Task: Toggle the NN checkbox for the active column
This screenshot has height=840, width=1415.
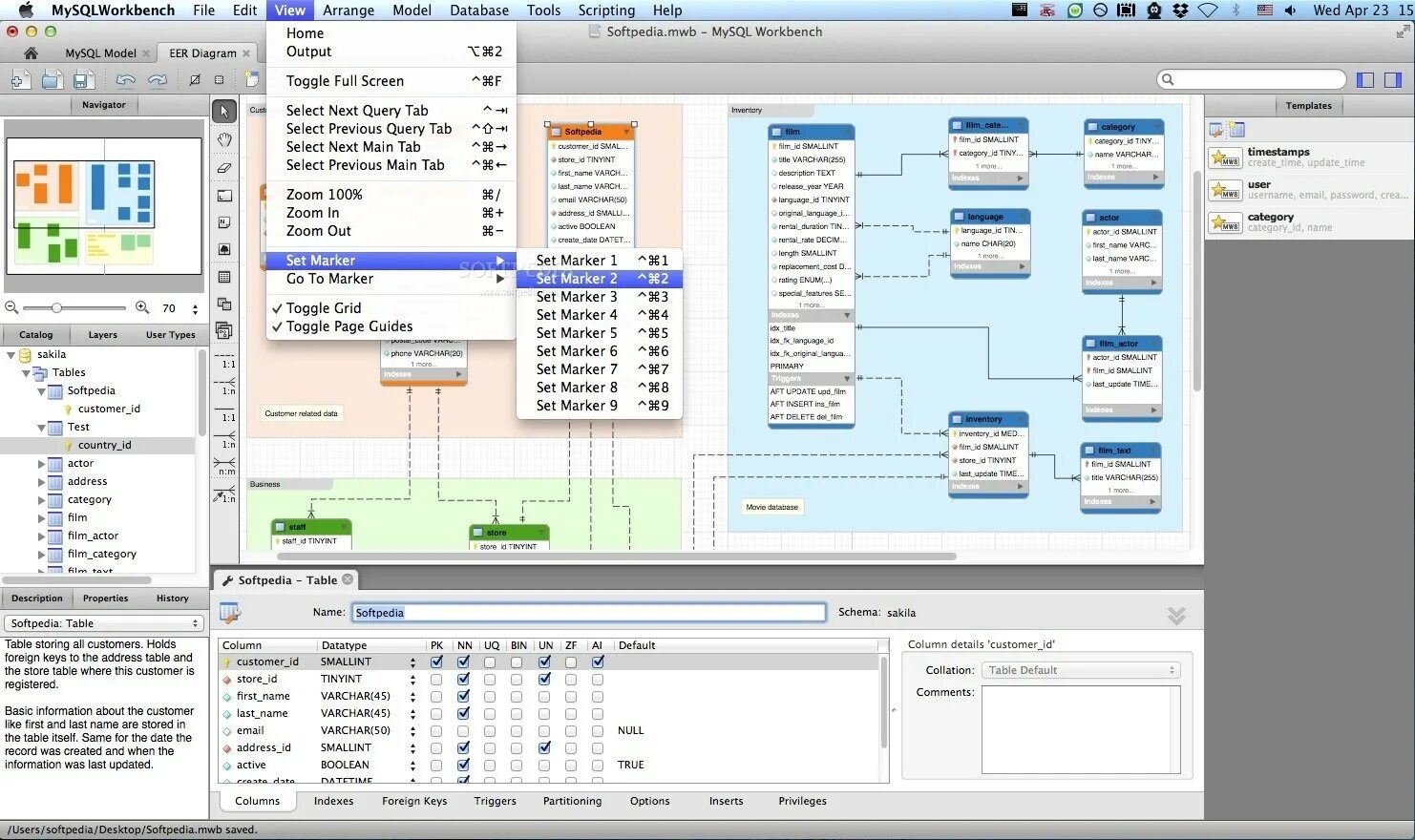Action: pos(463,765)
